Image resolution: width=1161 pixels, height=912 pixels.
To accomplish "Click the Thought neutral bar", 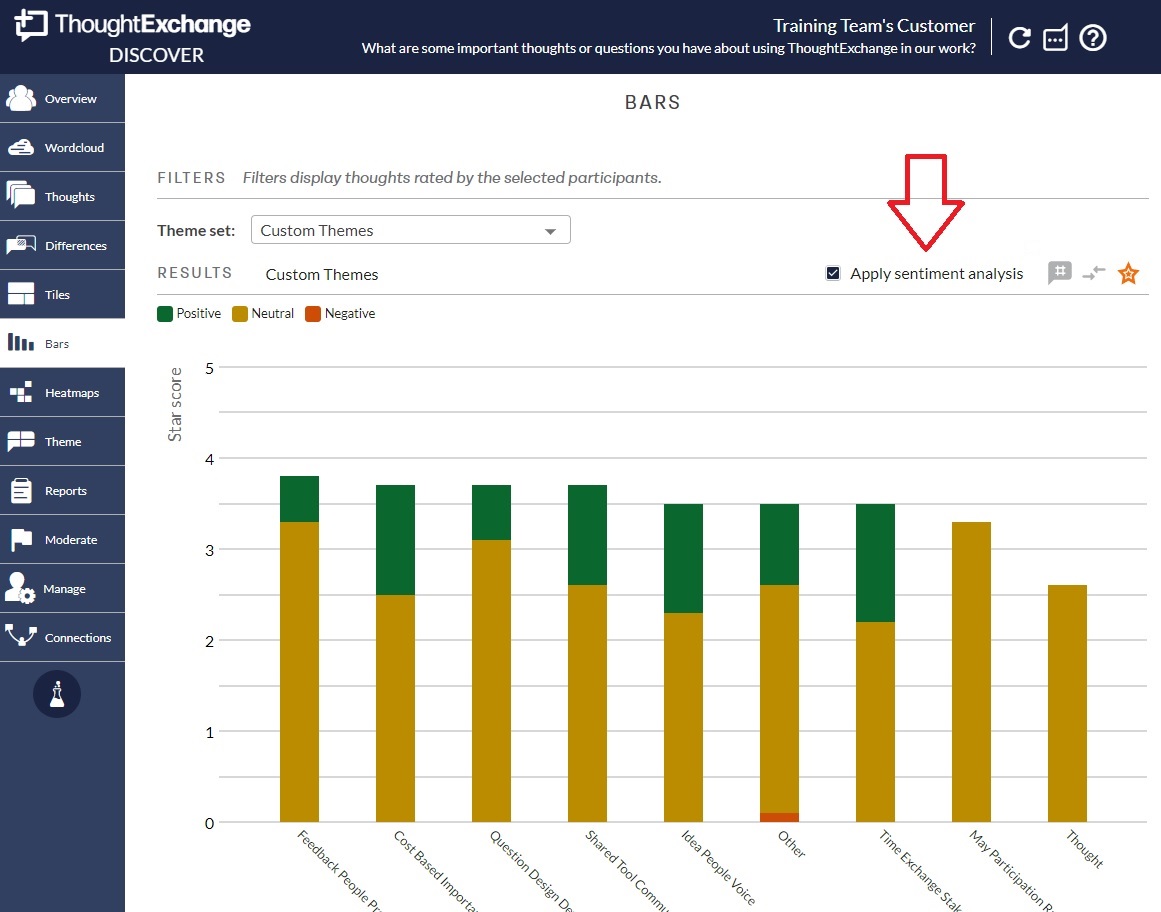I will 1067,703.
